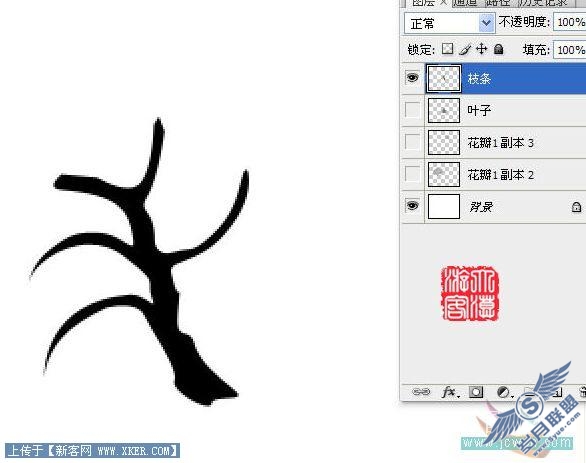586x463 pixels.
Task: Add a layer mask with mask icon
Action: coord(476,392)
